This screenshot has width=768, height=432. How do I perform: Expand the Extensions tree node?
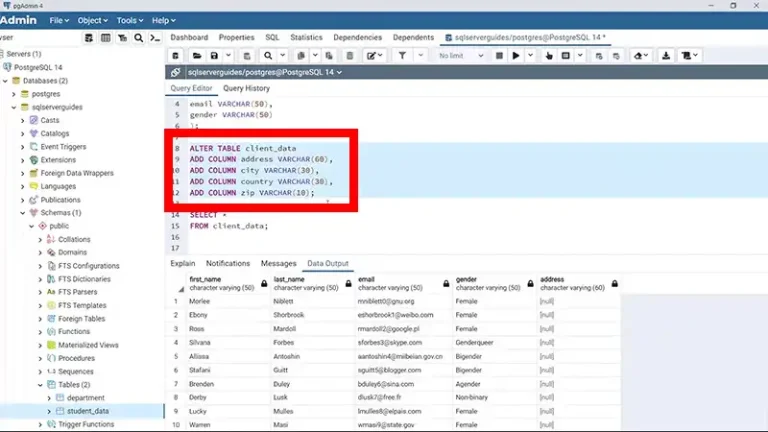click(x=23, y=160)
